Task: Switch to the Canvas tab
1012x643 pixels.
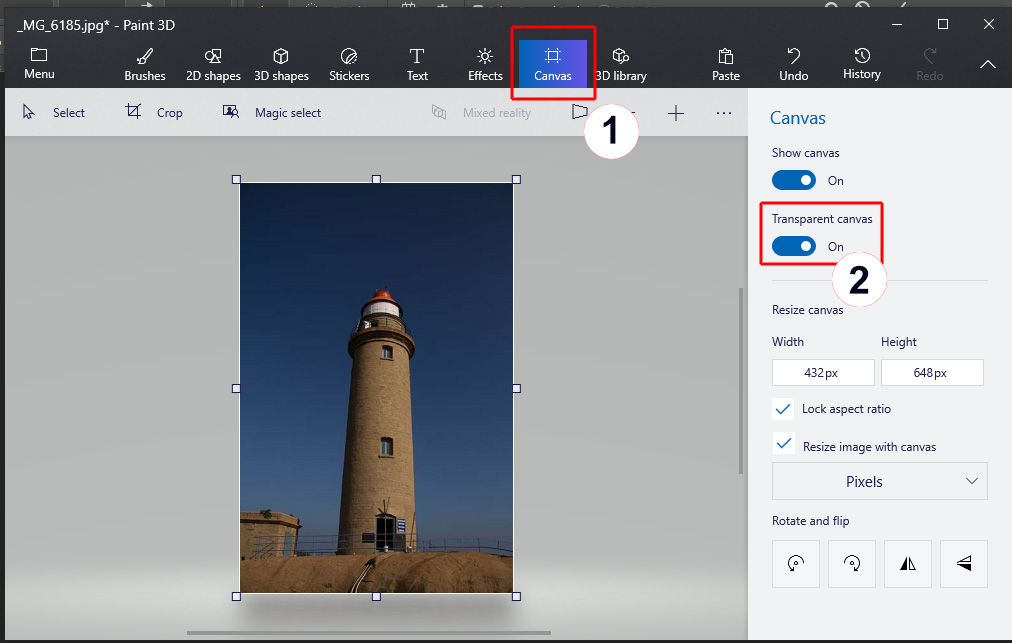Action: pos(553,62)
